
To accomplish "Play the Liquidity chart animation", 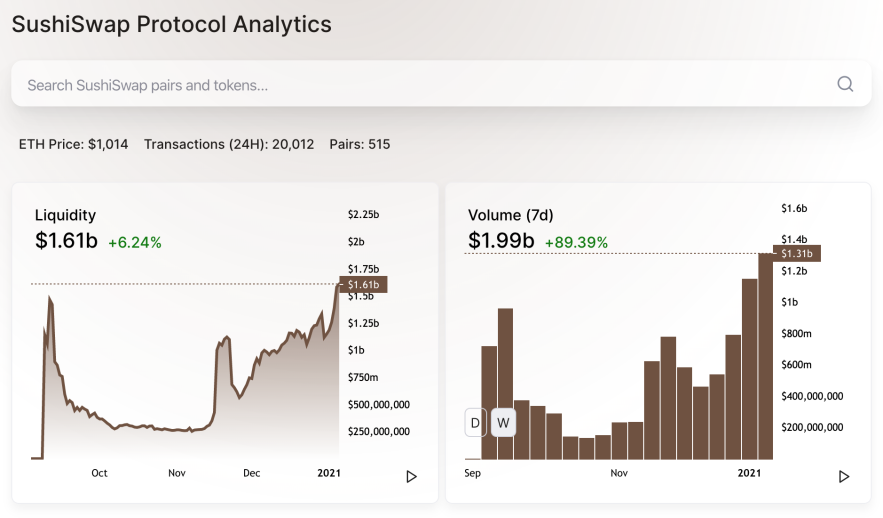I will pyautogui.click(x=412, y=477).
